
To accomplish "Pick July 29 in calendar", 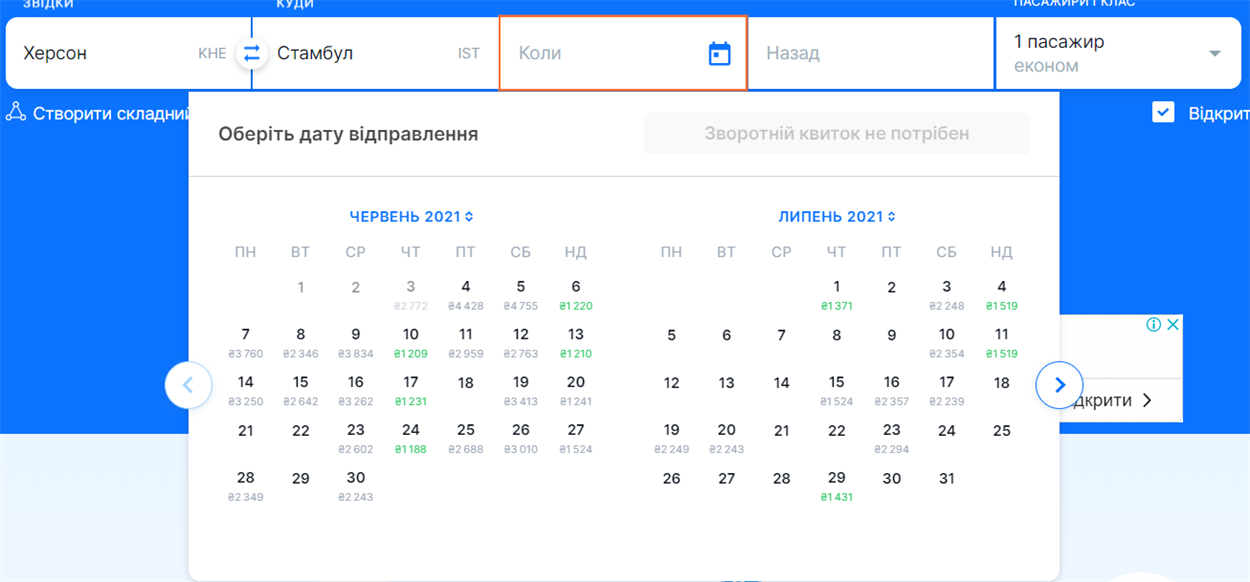I will (x=837, y=486).
